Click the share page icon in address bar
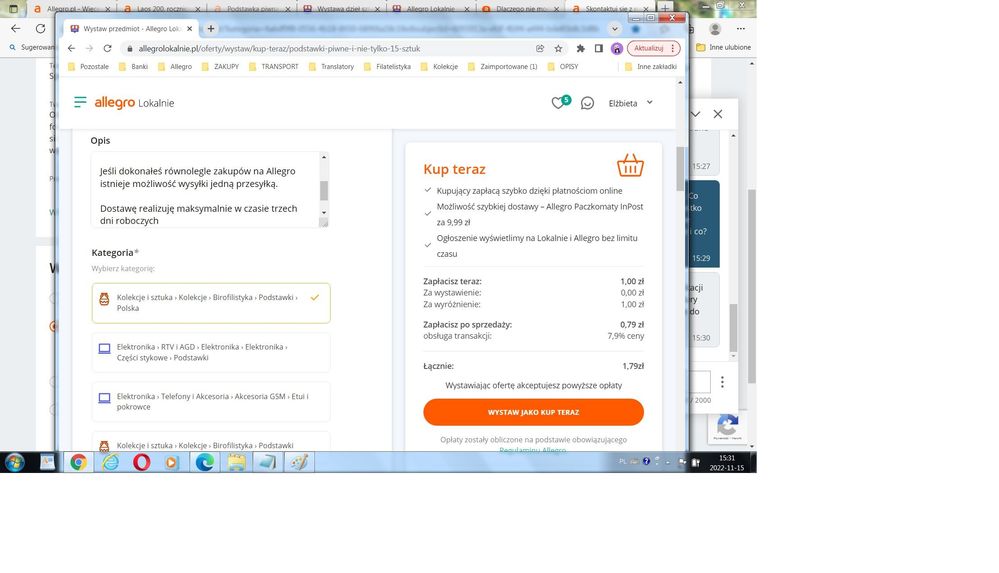 pyautogui.click(x=540, y=48)
